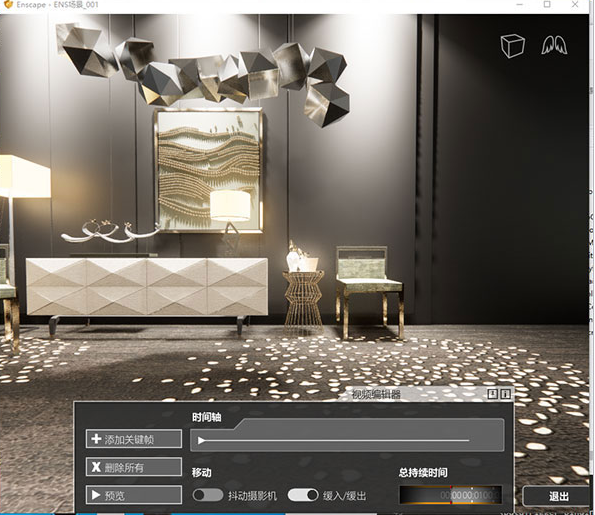The height and width of the screenshot is (515, 595).
Task: Click the Enscape logo in the title bar
Action: click(x=8, y=5)
